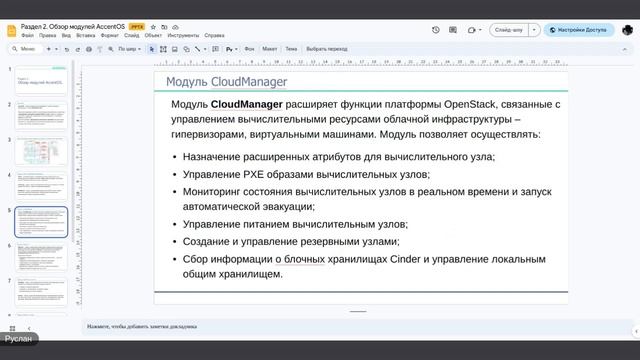This screenshot has height=360, width=640.
Task: Click the Undo arrow in toolbar
Action: (x=67, y=49)
